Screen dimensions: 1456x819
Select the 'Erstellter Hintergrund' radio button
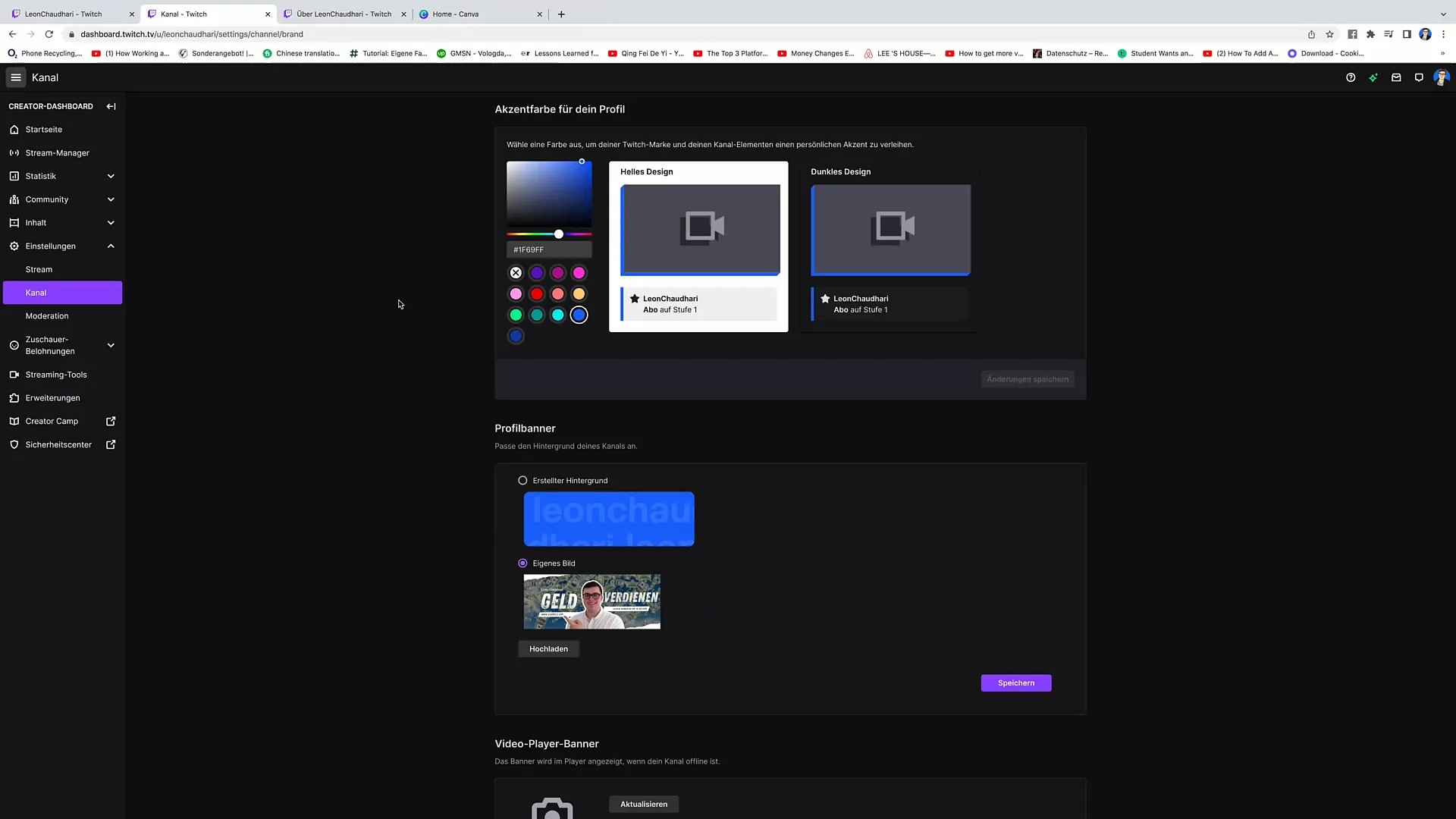pos(522,480)
